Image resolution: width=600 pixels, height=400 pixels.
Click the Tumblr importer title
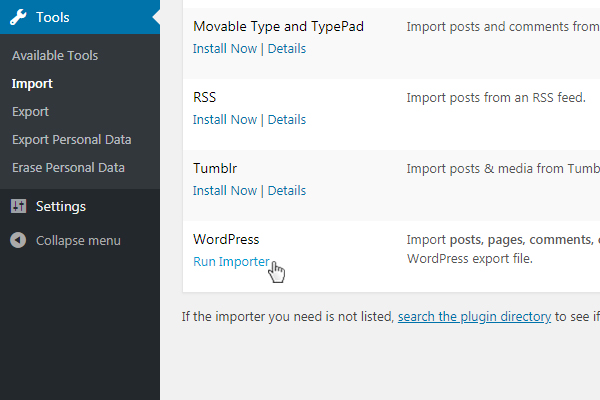215,168
